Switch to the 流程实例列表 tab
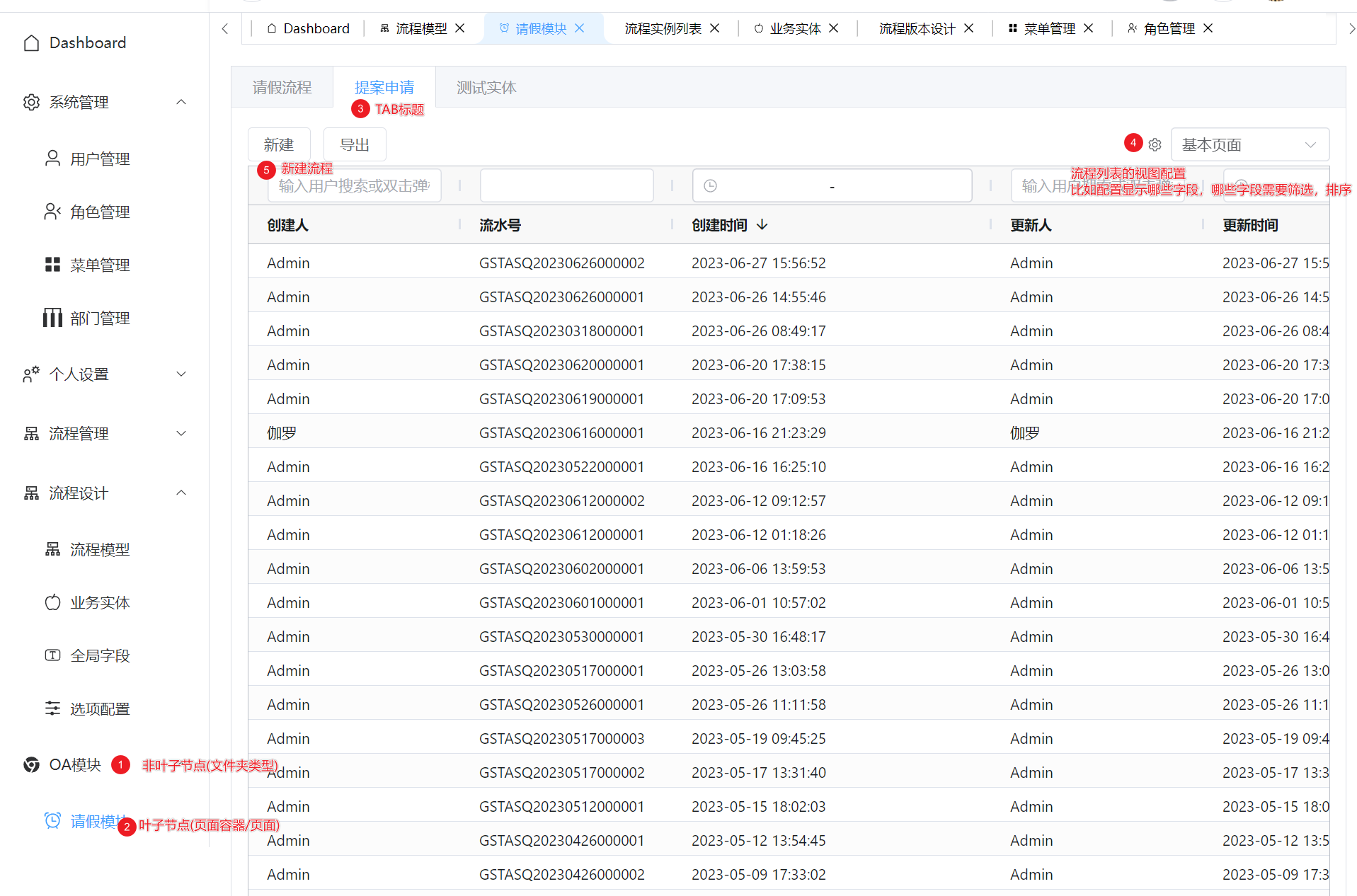 [663, 28]
